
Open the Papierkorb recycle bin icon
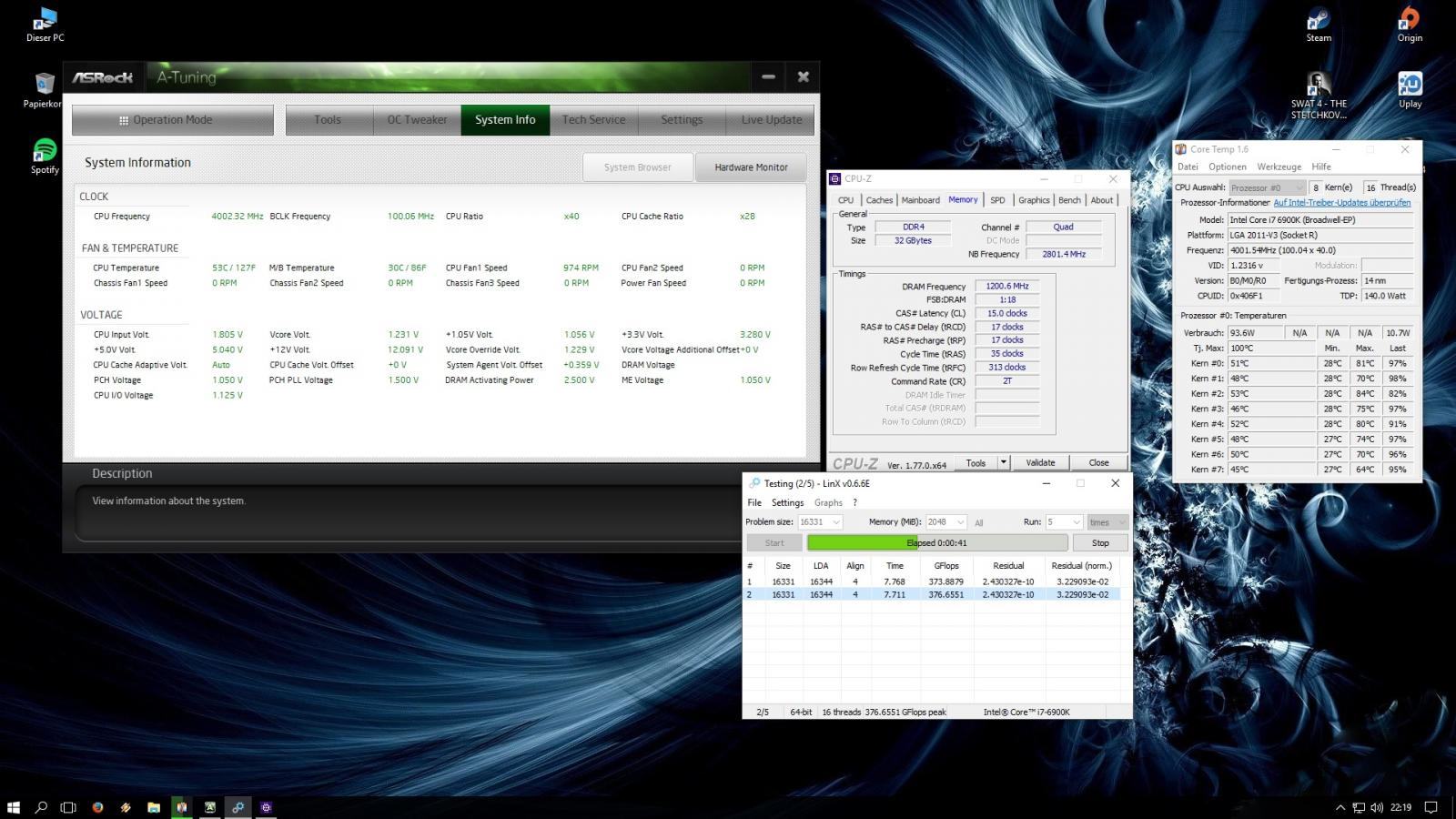pos(44,90)
